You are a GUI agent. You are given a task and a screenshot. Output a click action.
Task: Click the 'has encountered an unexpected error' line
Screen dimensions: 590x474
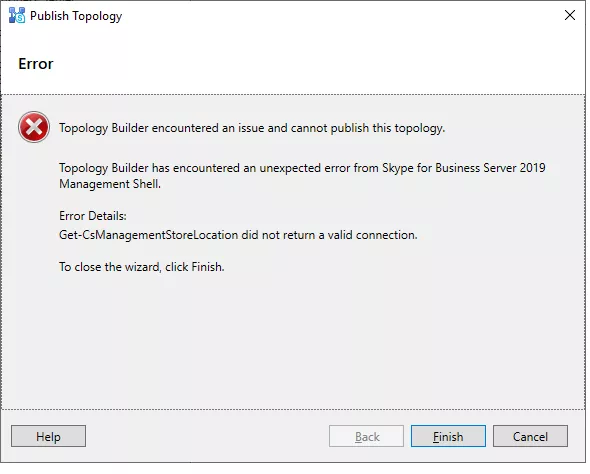[x=302, y=168]
